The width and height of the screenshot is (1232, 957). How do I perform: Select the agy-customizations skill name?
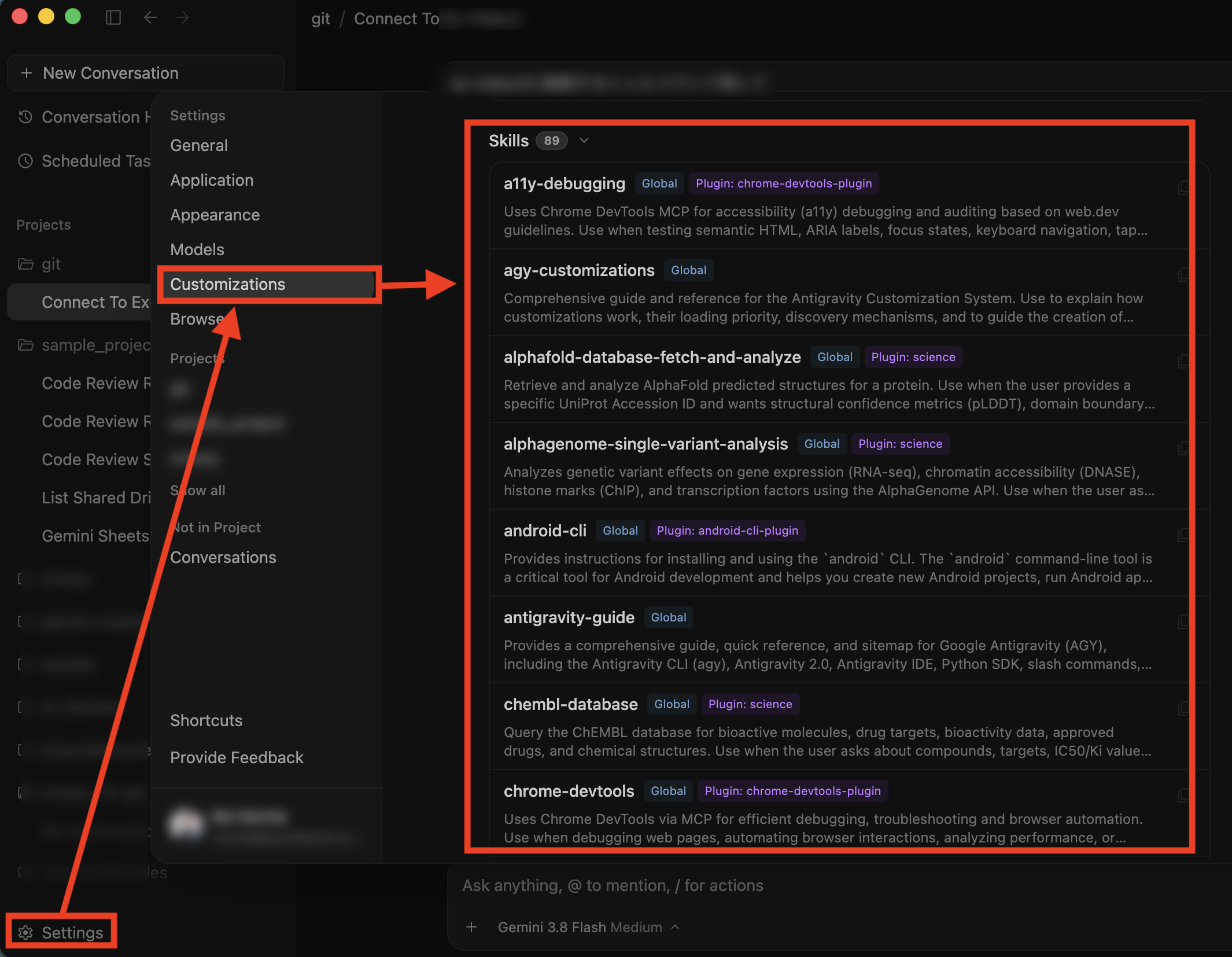tap(578, 270)
